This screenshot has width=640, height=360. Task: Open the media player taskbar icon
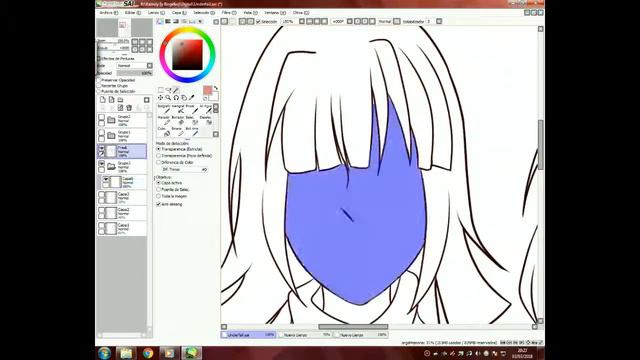169,353
